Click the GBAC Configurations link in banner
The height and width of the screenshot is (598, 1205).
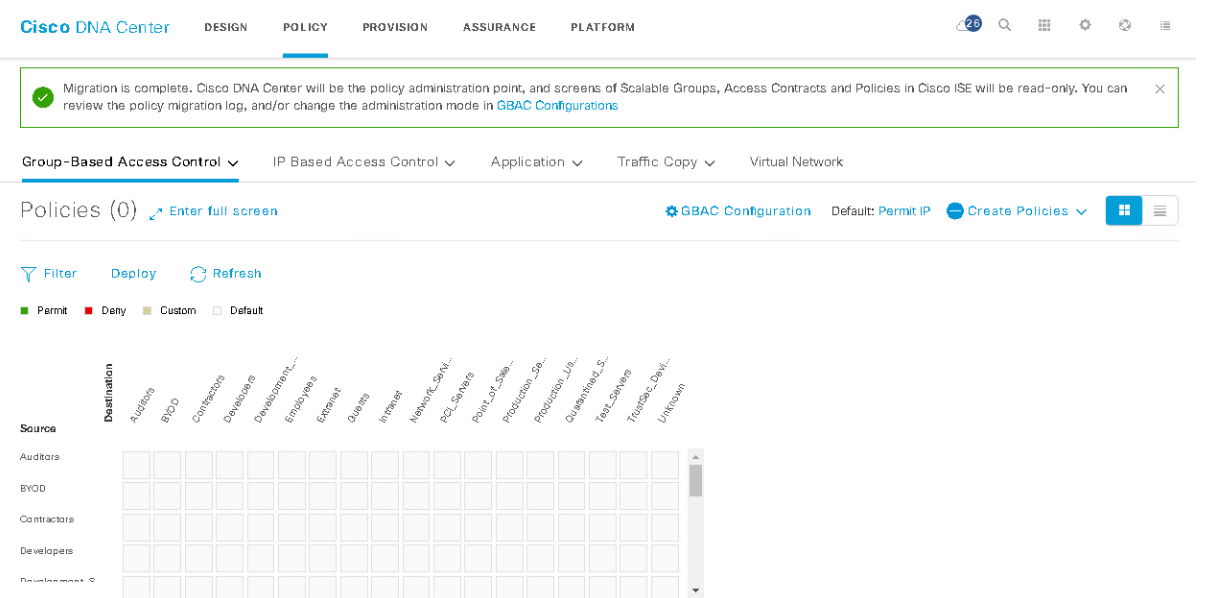(557, 106)
